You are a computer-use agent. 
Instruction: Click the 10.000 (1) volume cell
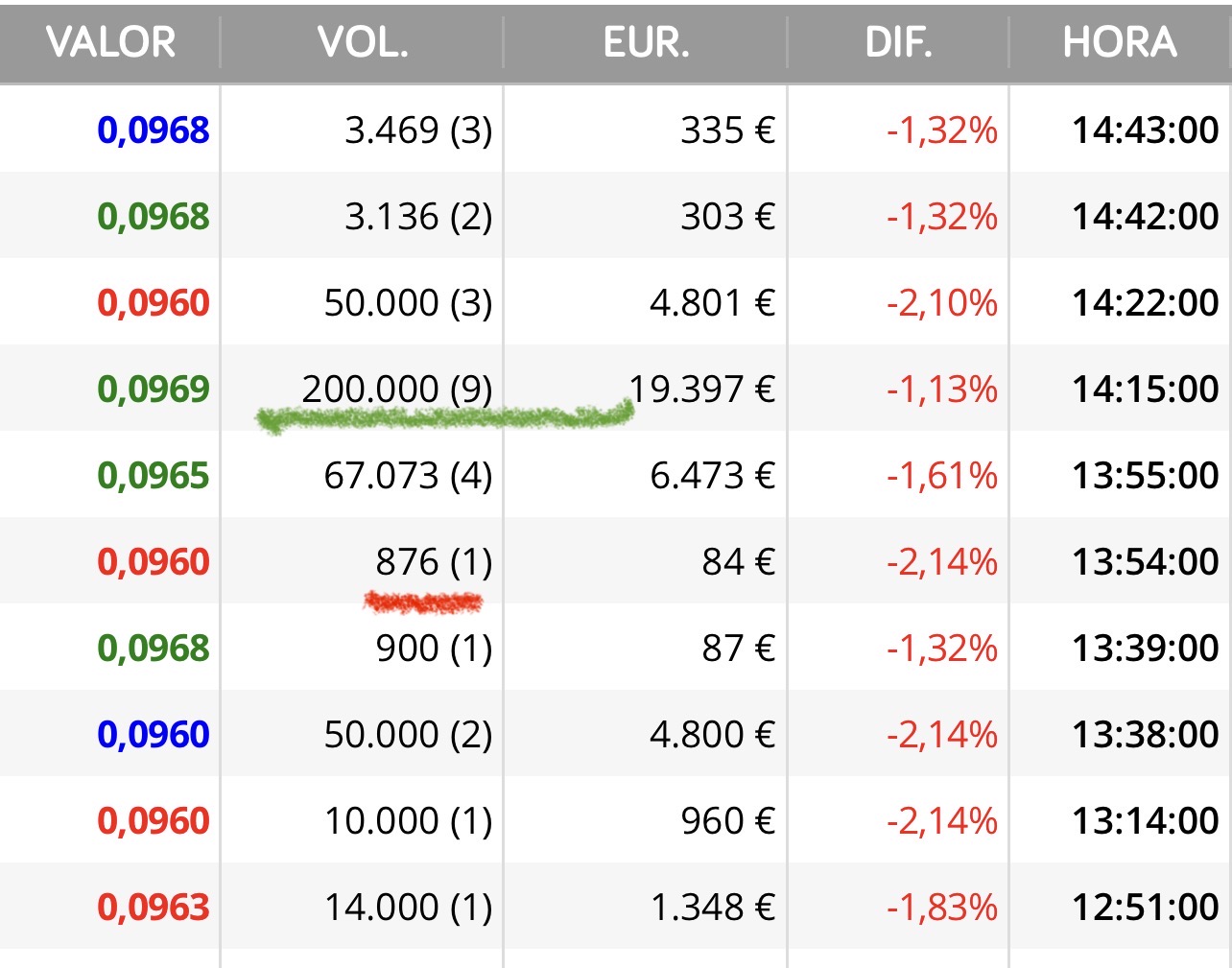point(408,820)
